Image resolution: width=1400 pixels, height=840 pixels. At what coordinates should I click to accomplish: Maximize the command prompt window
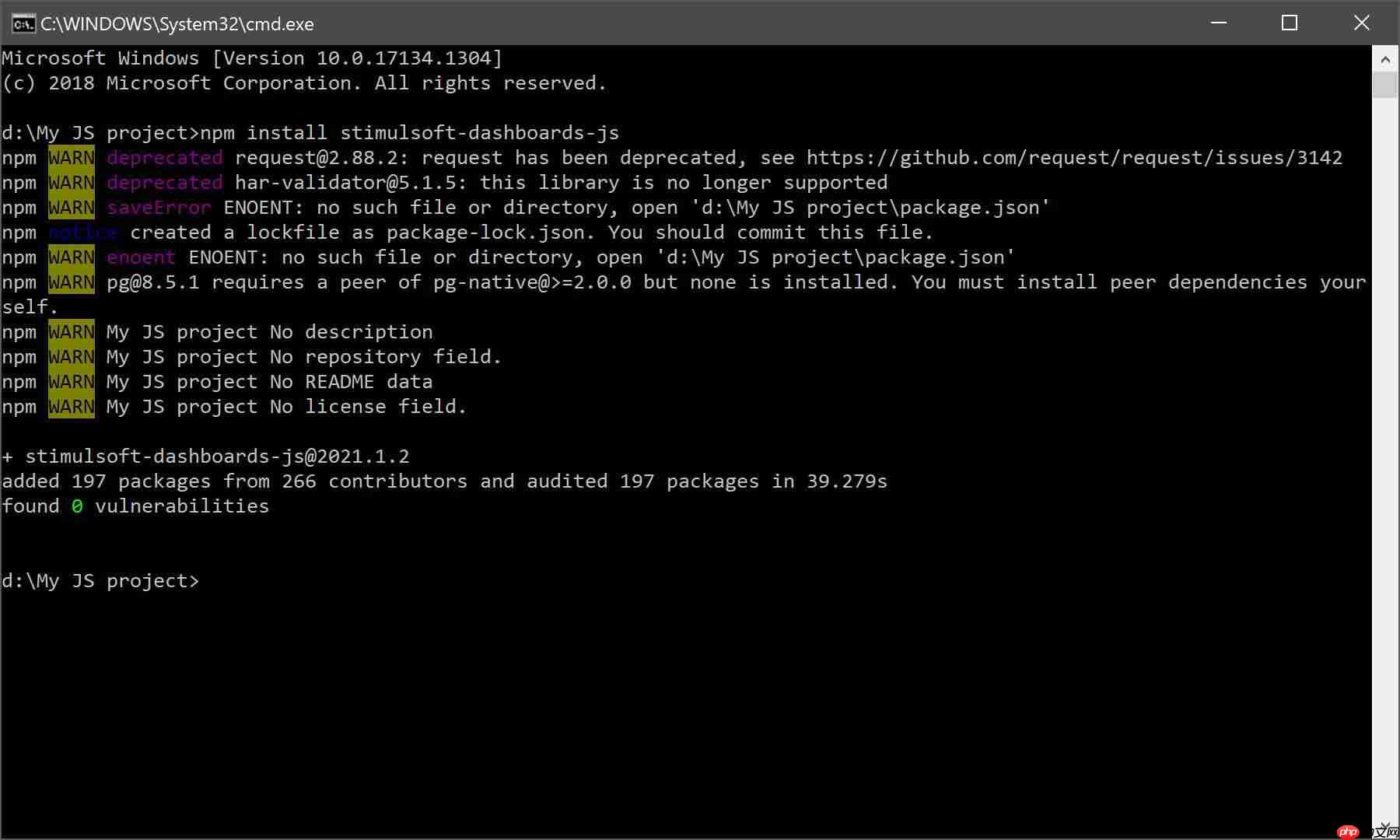[x=1290, y=23]
